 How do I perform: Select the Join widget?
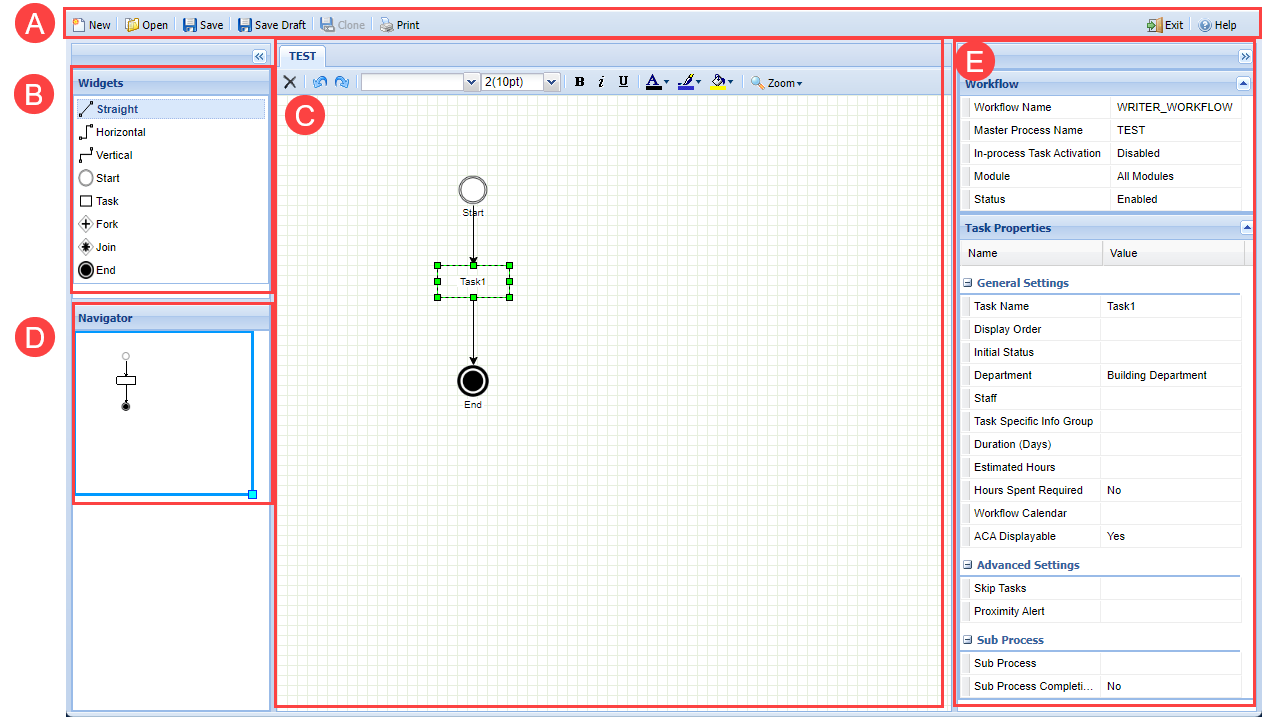click(x=86, y=247)
